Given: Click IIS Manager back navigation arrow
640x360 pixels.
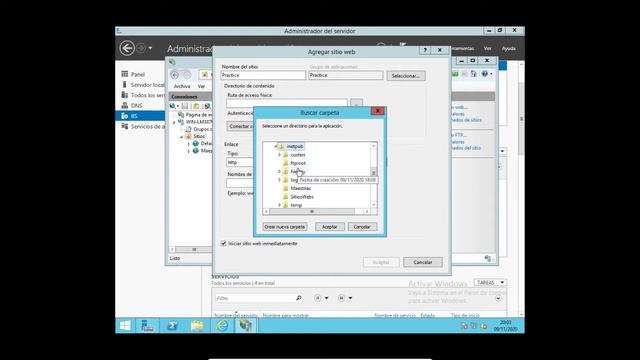Looking at the screenshot, I should pos(175,75).
